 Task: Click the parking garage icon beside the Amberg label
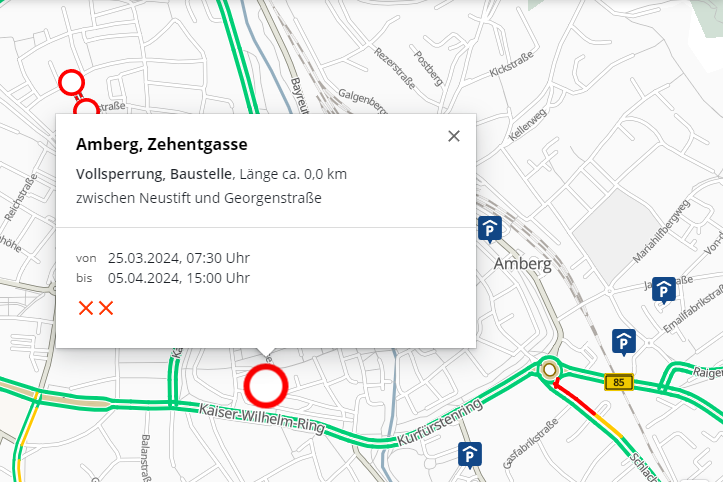coord(490,230)
